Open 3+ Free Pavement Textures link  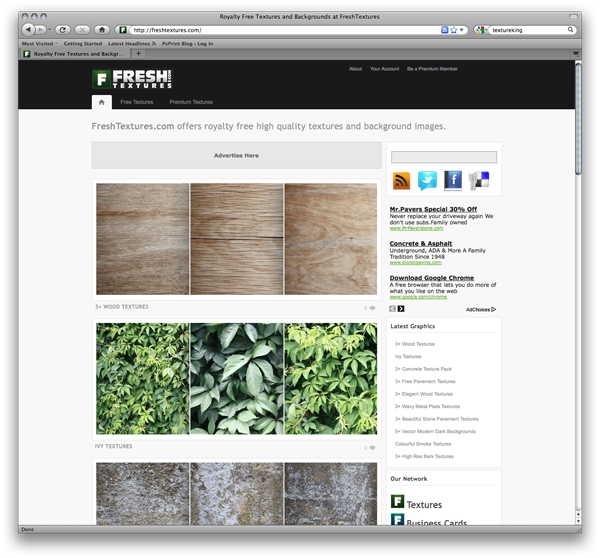click(x=425, y=382)
